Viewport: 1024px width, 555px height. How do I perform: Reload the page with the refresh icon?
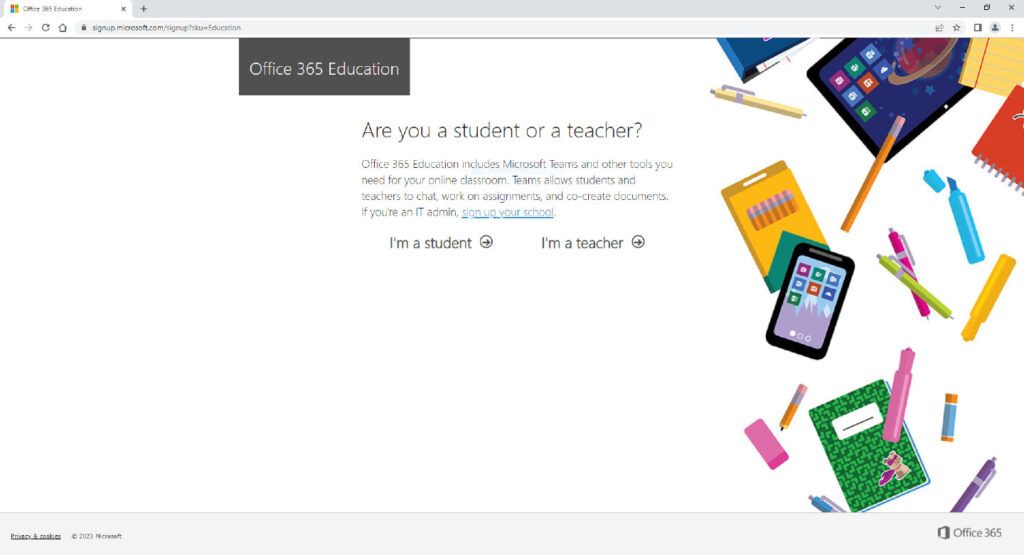45,28
